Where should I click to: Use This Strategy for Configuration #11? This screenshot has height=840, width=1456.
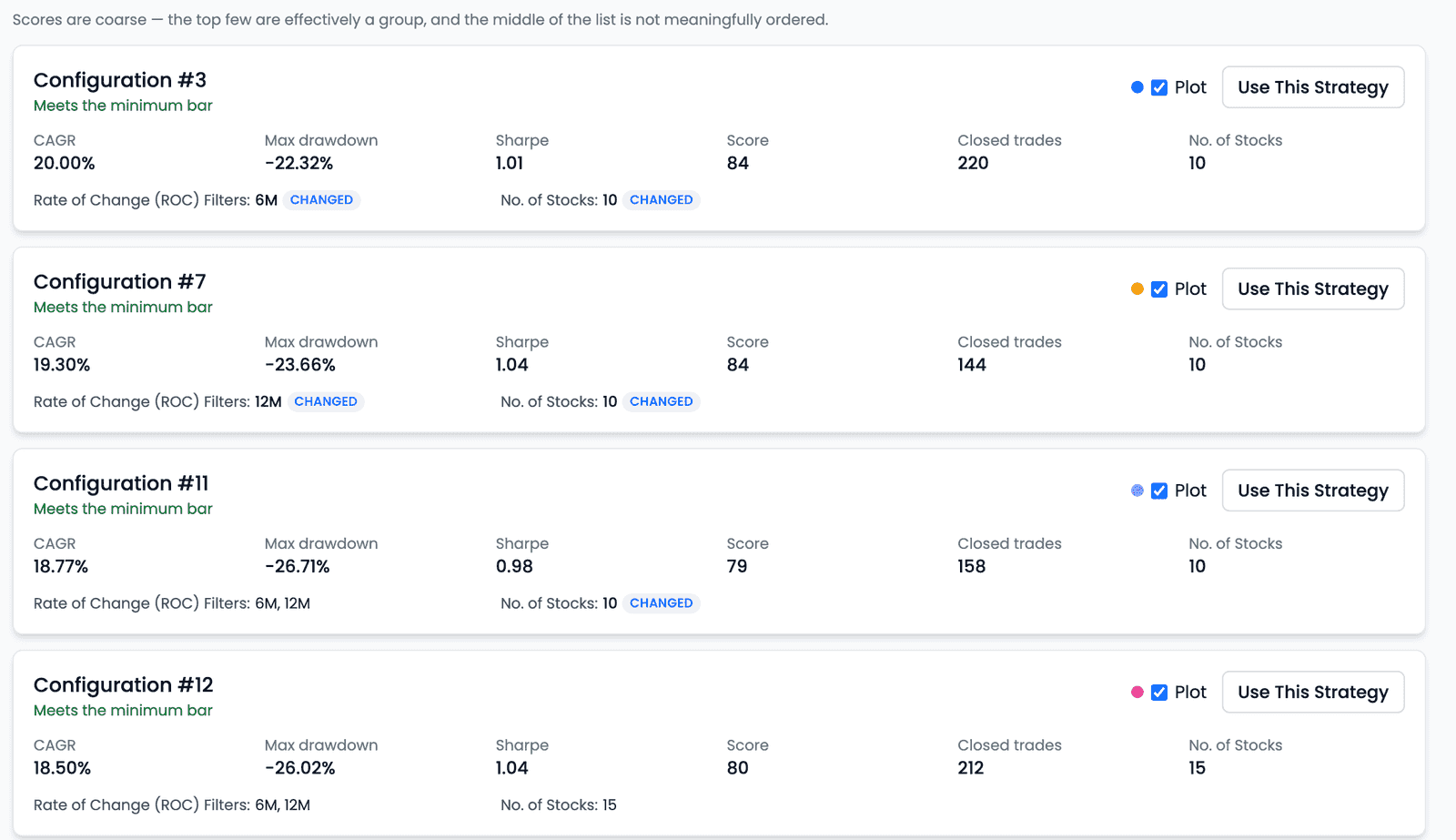click(1313, 491)
